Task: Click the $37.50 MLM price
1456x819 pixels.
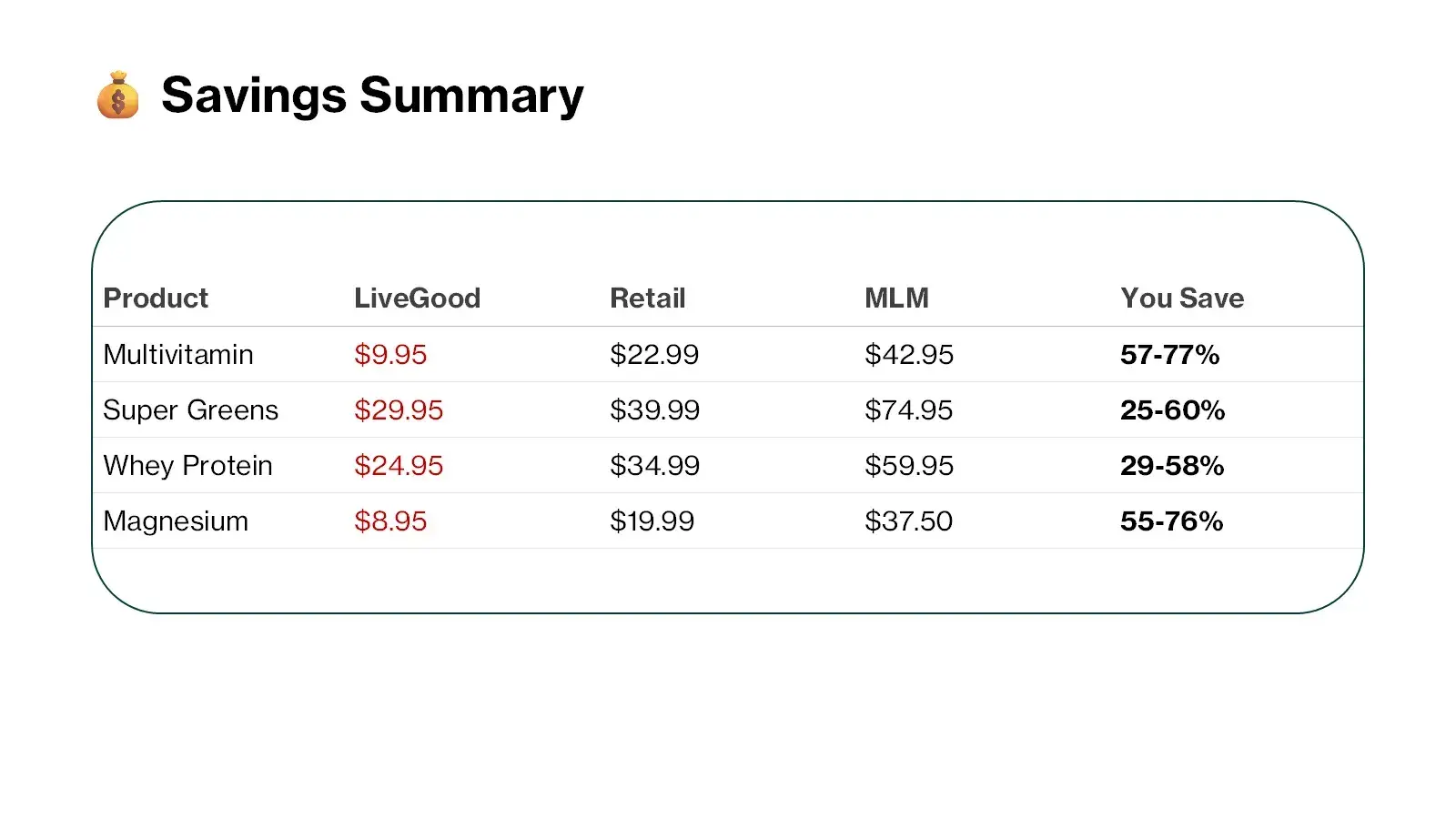Action: click(x=908, y=521)
